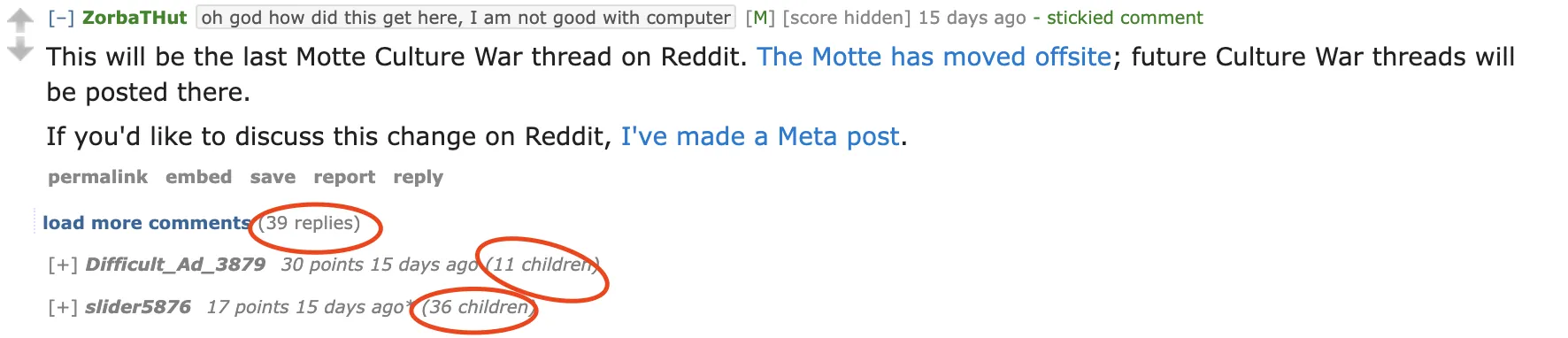This screenshot has width=1568, height=338.
Task: Expand Difficult_Ad_3879's collapsed comment
Action: tap(63, 265)
